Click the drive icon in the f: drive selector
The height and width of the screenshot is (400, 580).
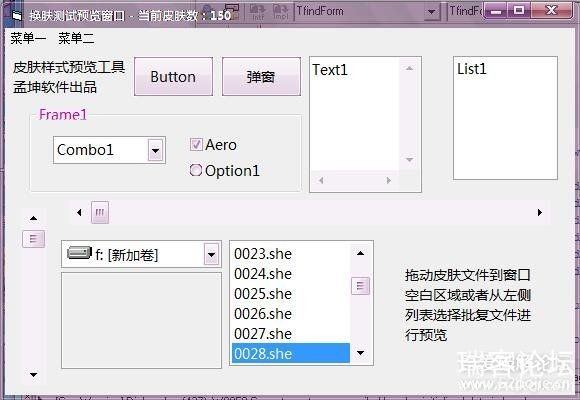[79, 253]
